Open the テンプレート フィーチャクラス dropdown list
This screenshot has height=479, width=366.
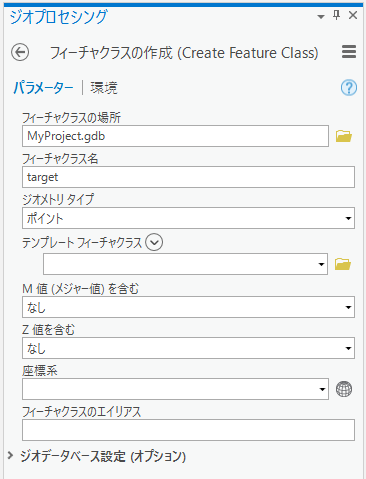[321, 264]
